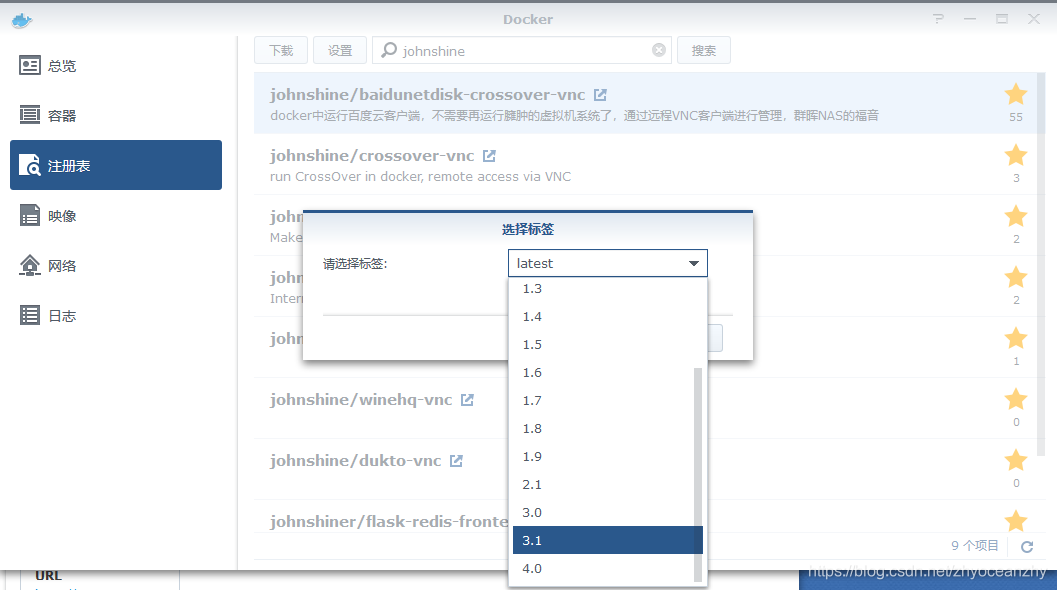1057x590 pixels.
Task: Choose tag 2.1 from the list
Action: tap(603, 484)
